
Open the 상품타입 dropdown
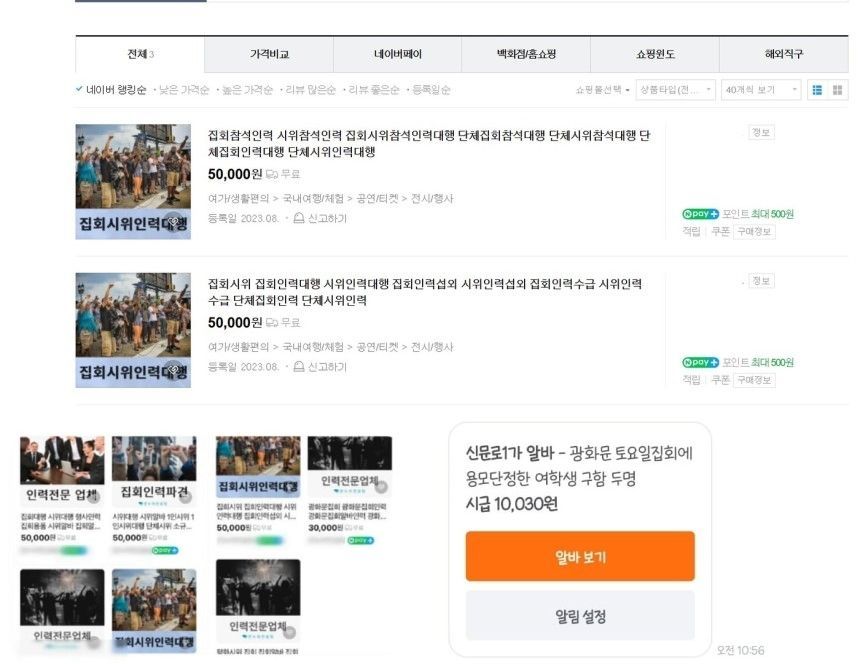[676, 90]
